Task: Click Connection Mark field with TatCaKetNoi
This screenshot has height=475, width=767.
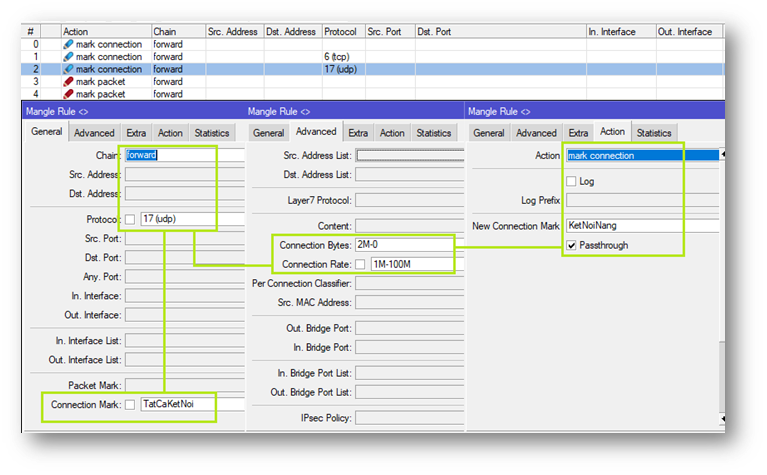Action: click(x=192, y=404)
